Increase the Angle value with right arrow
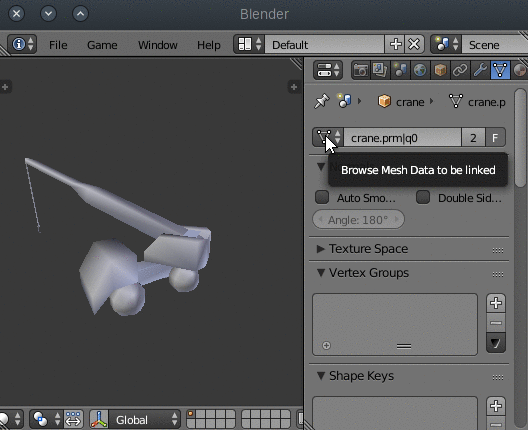This screenshot has width=528, height=430. coord(397,220)
